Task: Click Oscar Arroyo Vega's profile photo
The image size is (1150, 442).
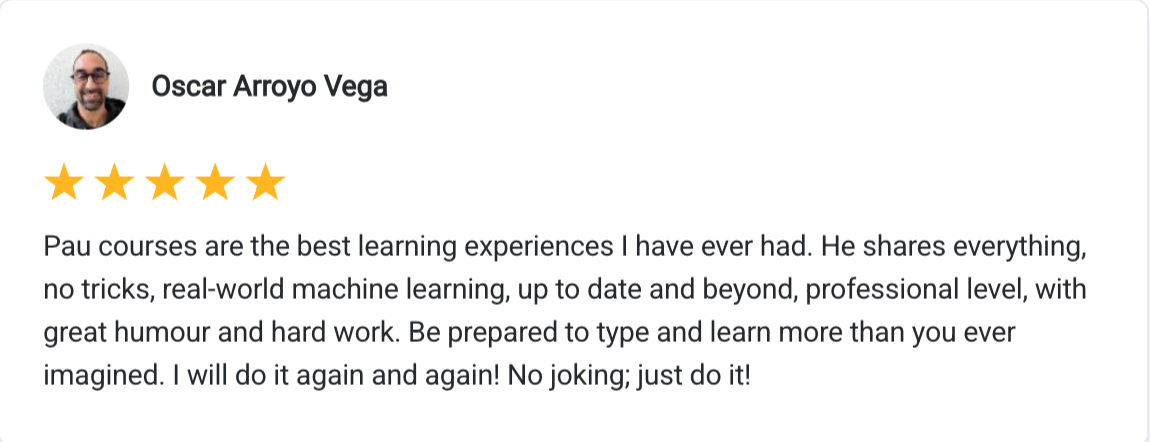Action: coord(86,86)
